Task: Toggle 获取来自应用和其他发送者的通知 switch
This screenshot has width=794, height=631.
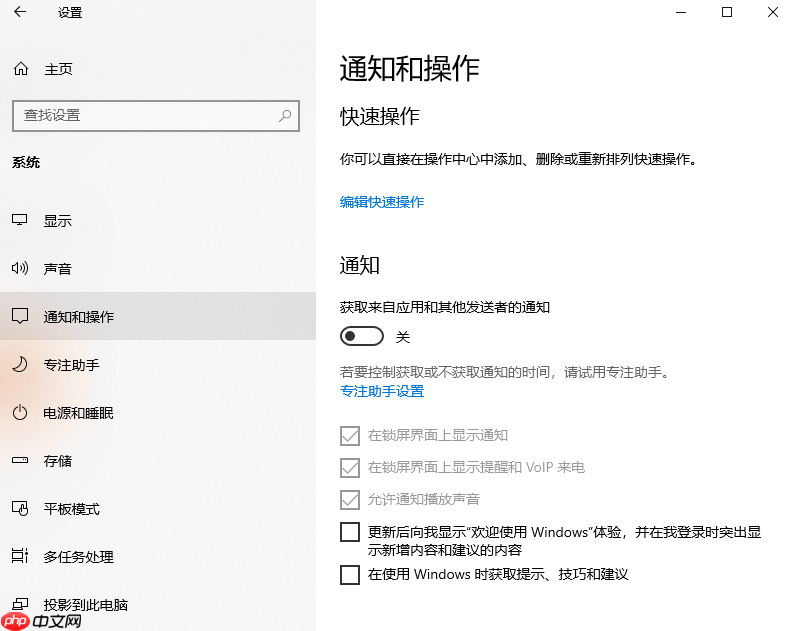Action: pos(362,336)
